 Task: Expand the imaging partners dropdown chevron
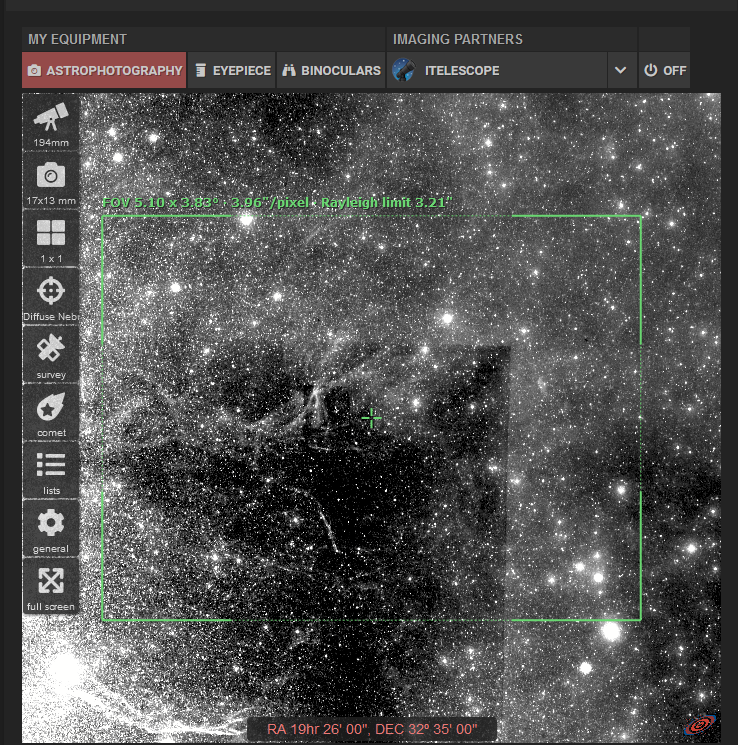pyautogui.click(x=620, y=70)
